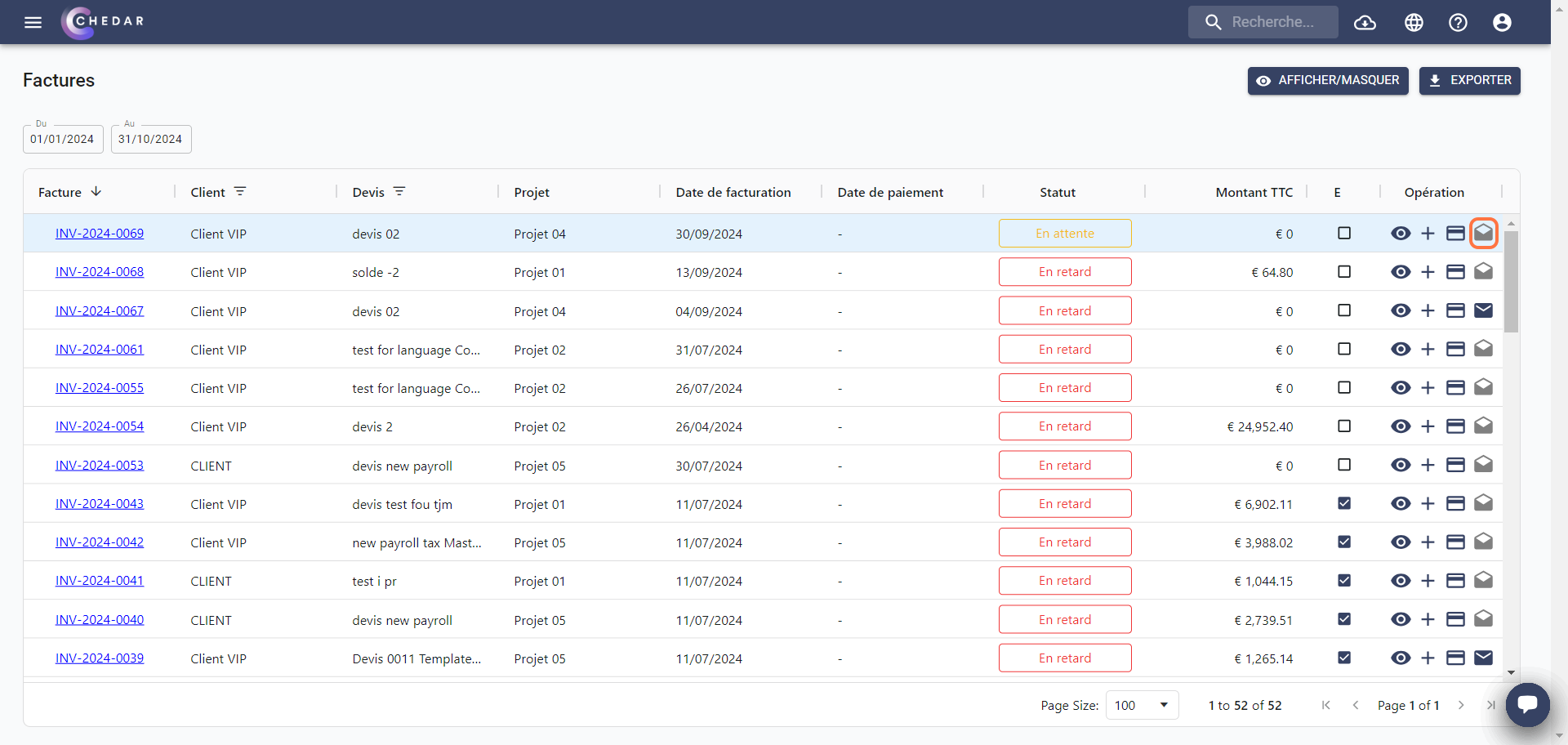Image resolution: width=1568 pixels, height=745 pixels.
Task: View invoice INV-2024-0039 with eye icon
Action: tap(1401, 658)
